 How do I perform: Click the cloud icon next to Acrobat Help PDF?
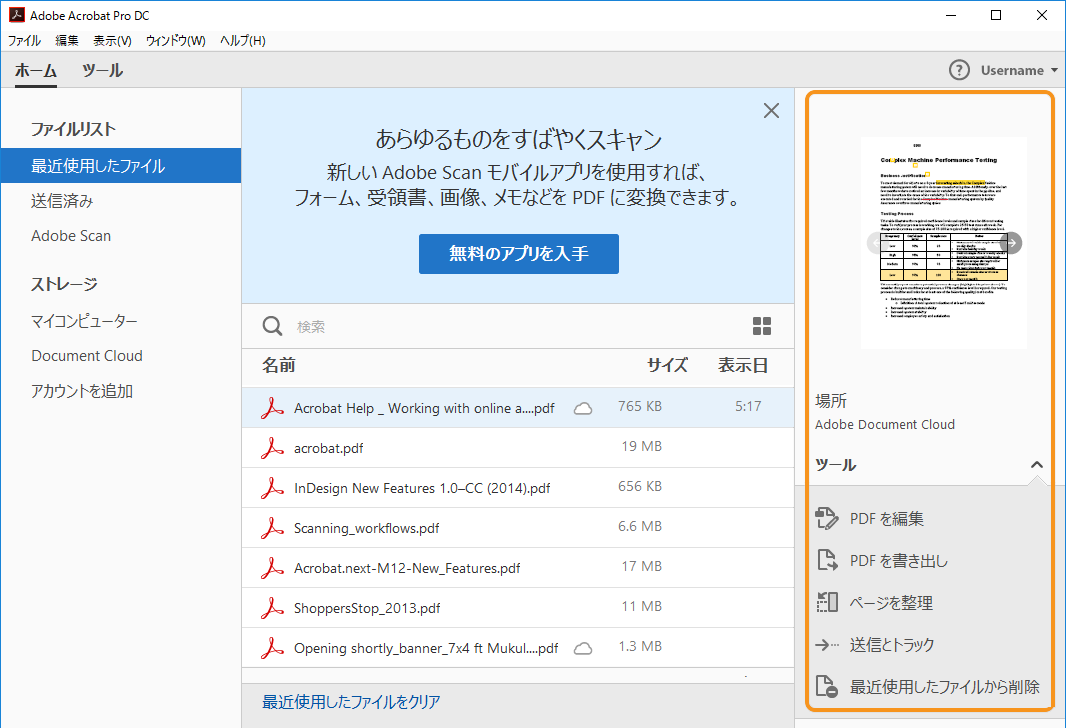(583, 408)
